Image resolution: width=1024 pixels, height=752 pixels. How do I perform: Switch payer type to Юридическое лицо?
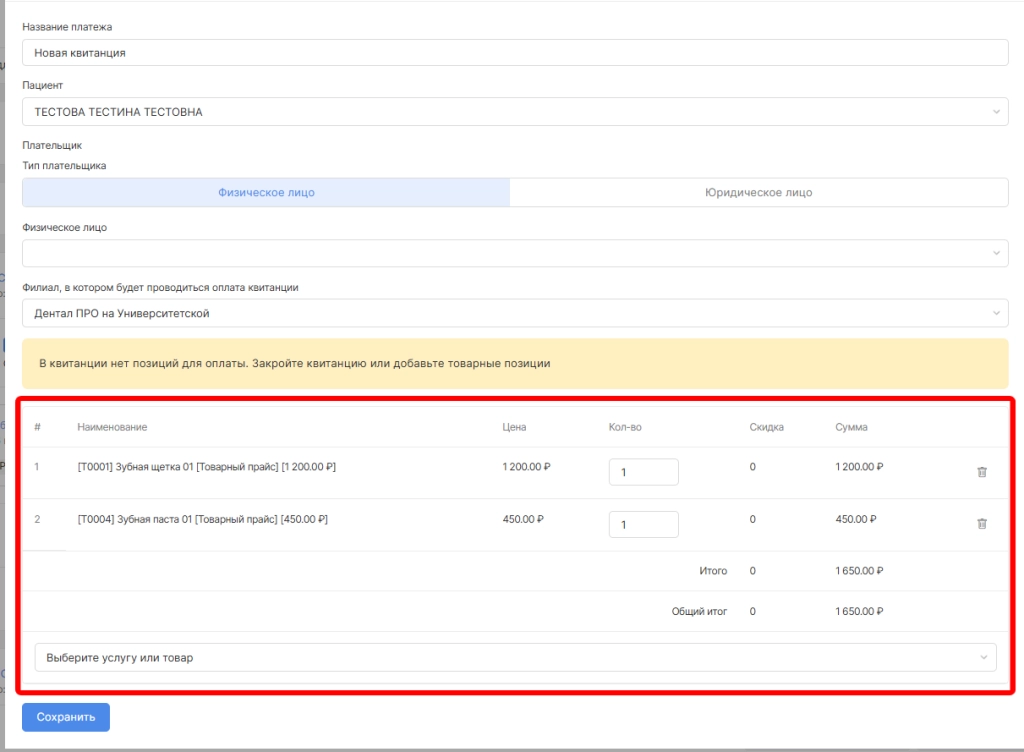758,192
